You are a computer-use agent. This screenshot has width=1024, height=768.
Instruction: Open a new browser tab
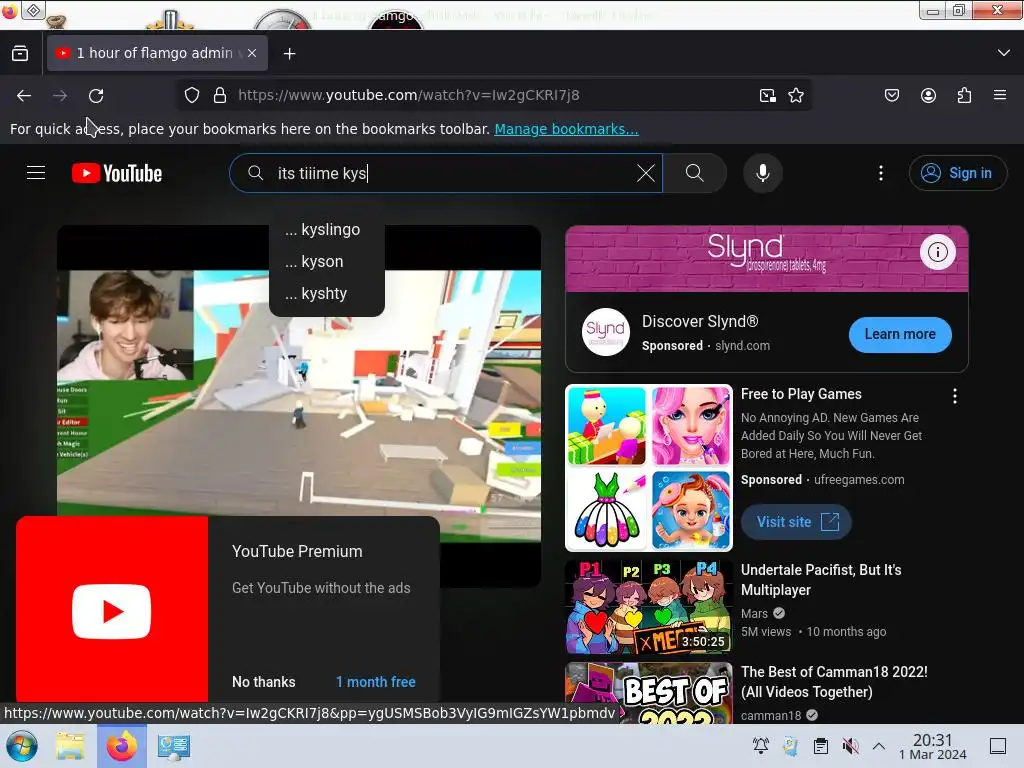289,54
